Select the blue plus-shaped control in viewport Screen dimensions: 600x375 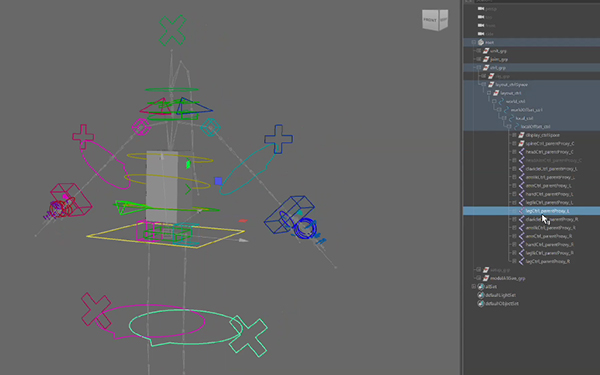279,139
